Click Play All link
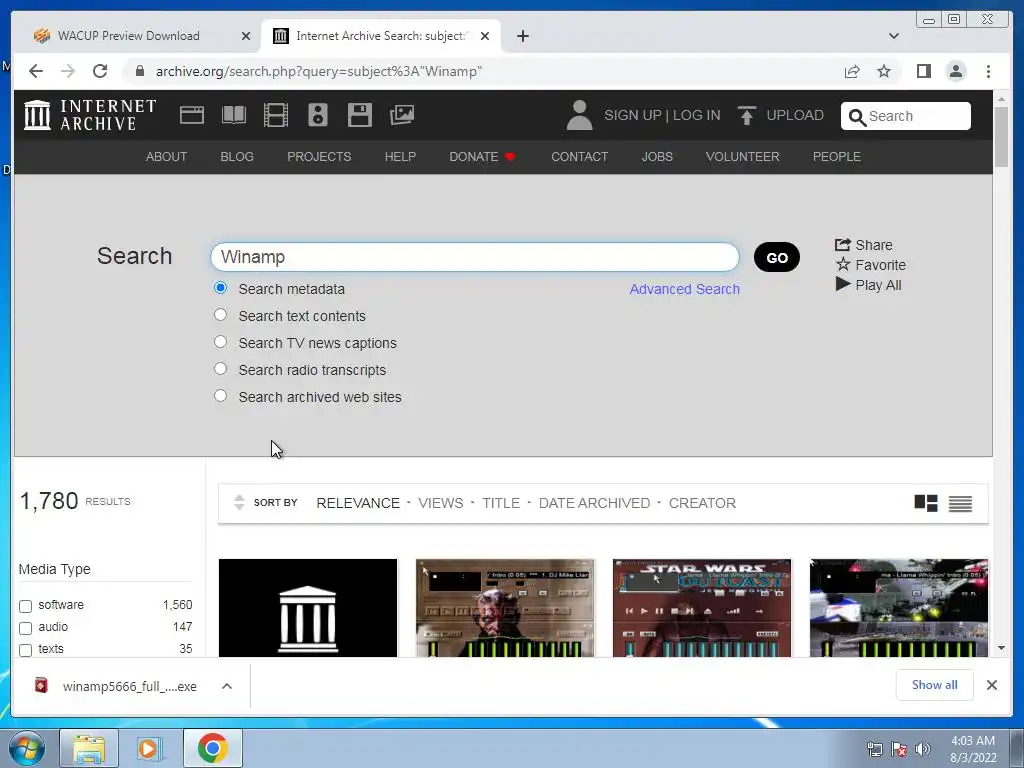 click(869, 285)
